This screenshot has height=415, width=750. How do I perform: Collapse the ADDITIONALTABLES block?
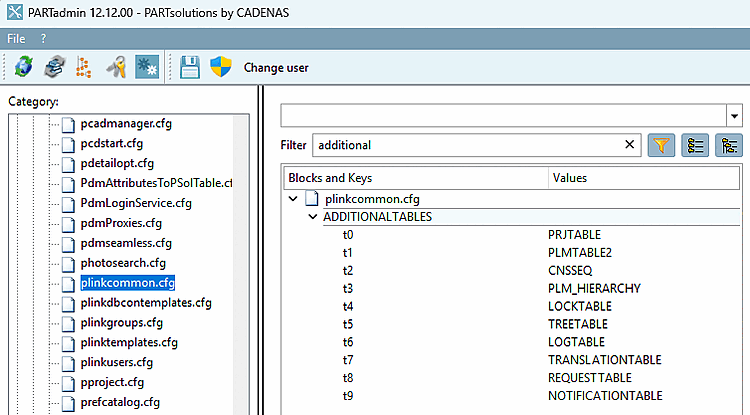pyautogui.click(x=313, y=217)
